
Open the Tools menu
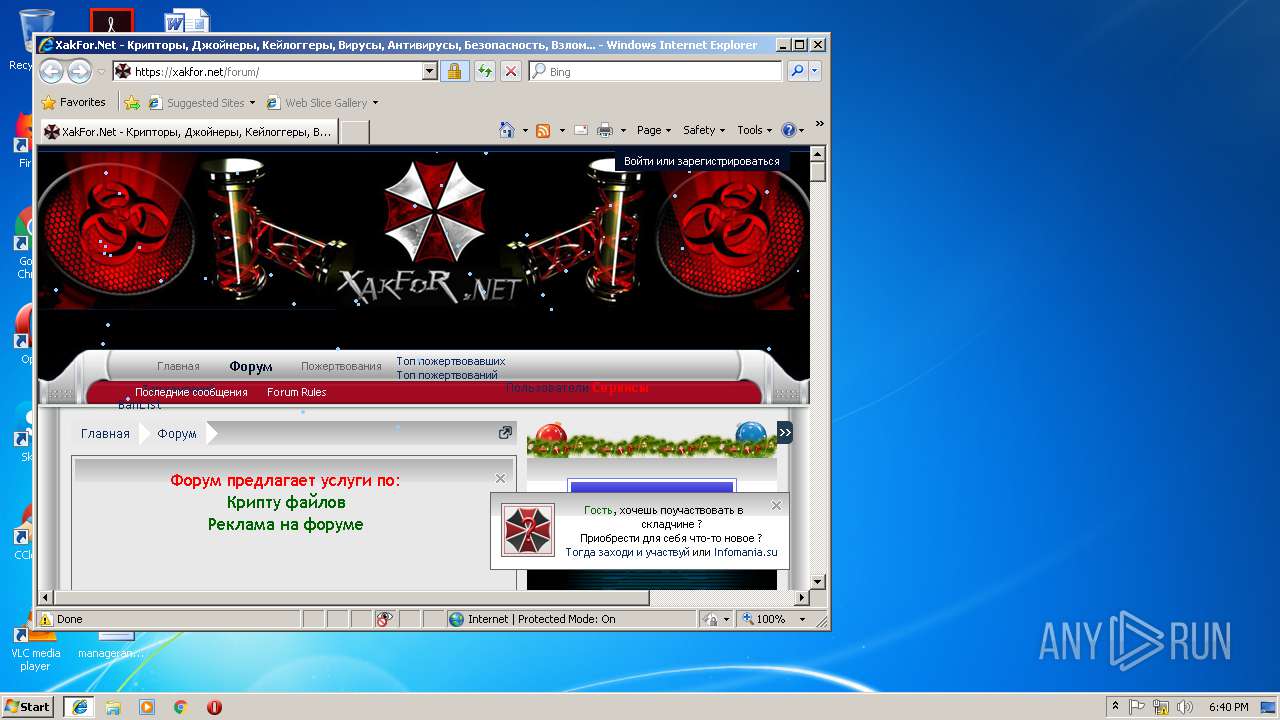tap(755, 130)
